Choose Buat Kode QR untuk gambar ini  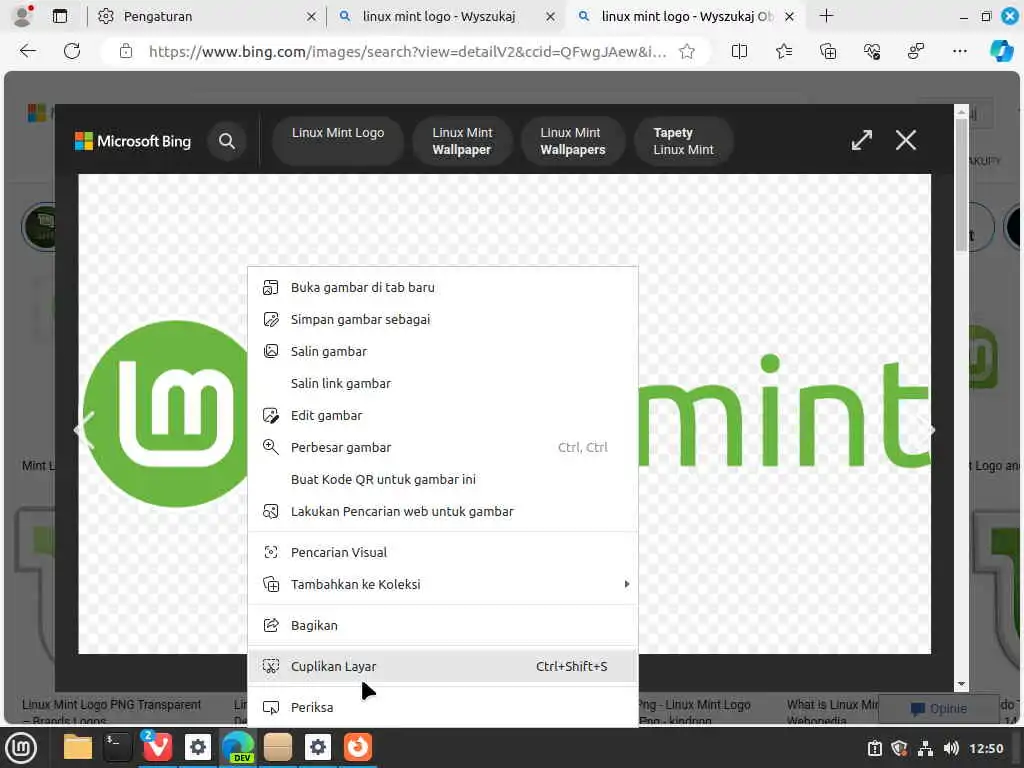click(x=442, y=479)
